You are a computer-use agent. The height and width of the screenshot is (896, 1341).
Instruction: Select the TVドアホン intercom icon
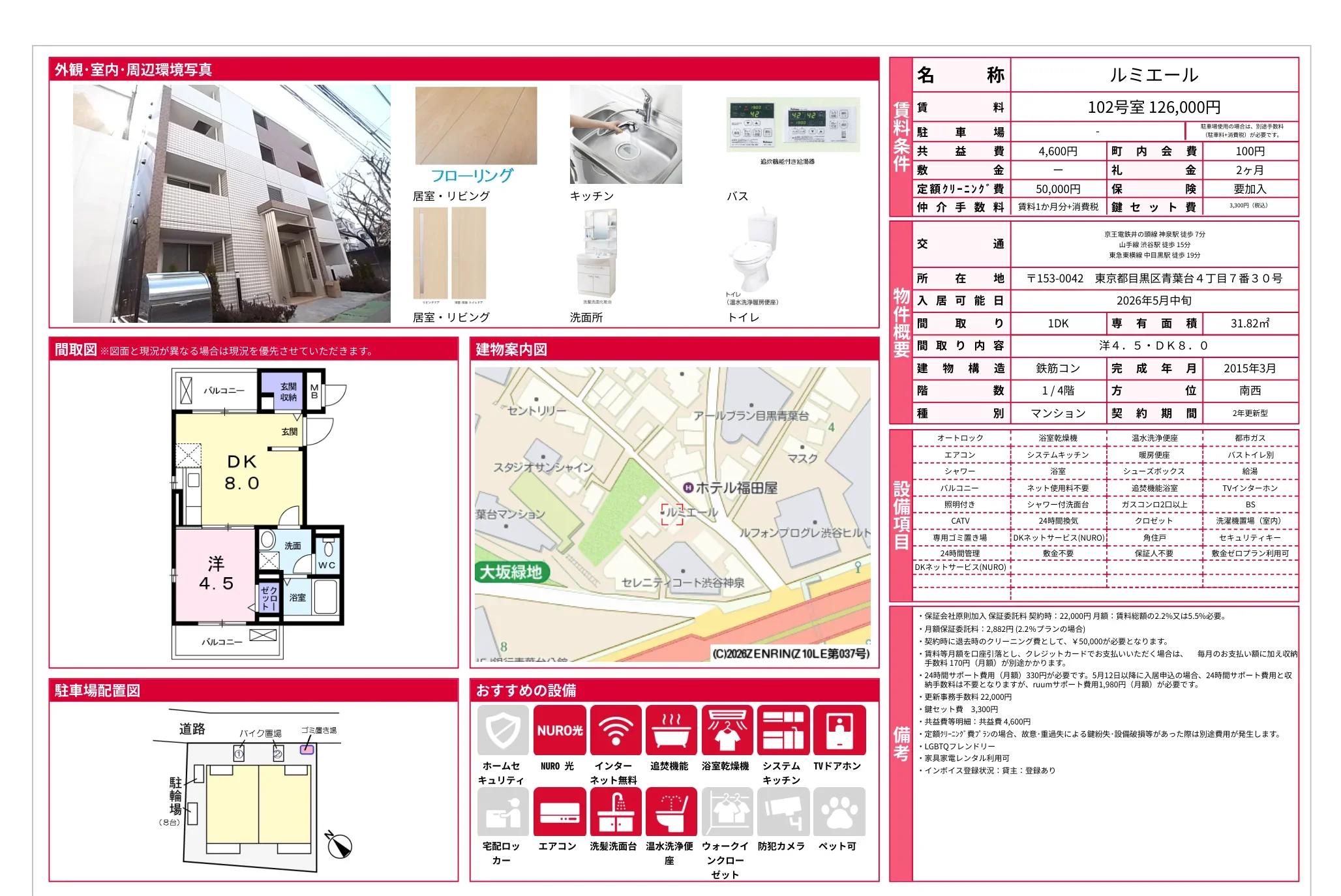pyautogui.click(x=839, y=730)
